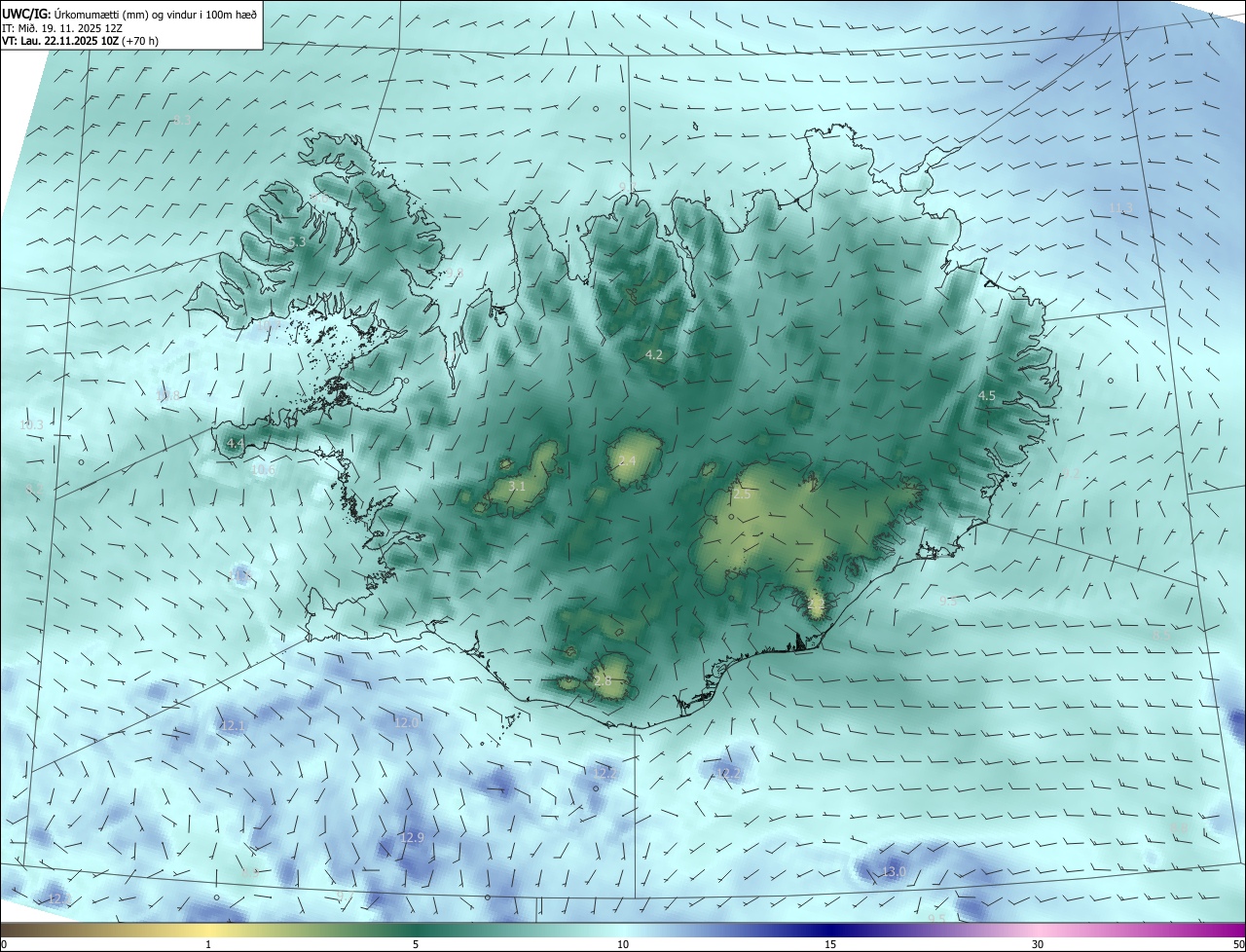Click the 2.4 value on the central glacier
This screenshot has width=1246, height=952.
point(627,460)
